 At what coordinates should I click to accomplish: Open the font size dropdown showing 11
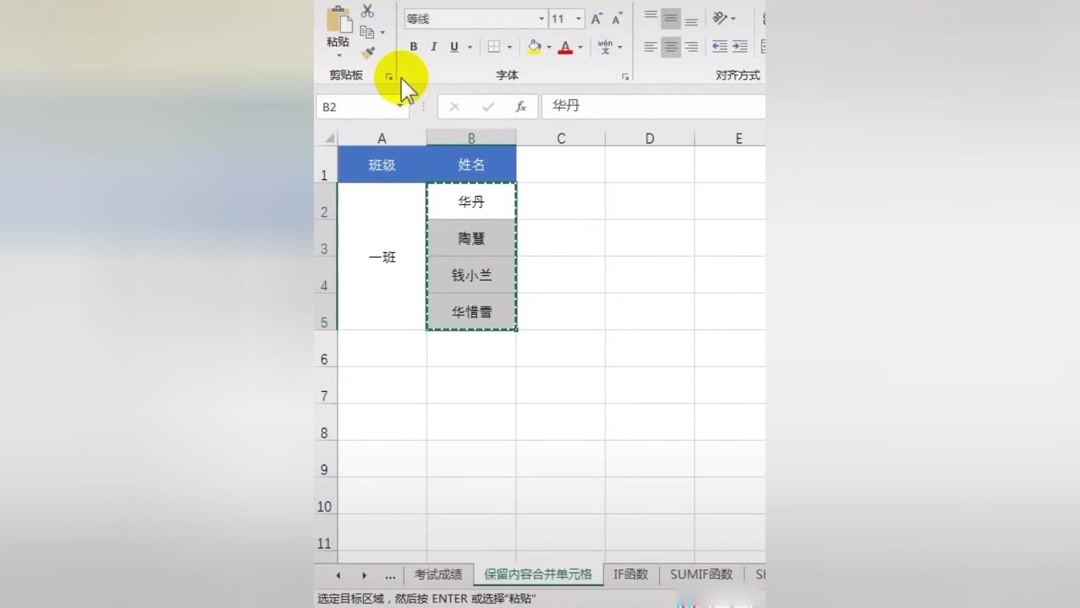point(577,18)
